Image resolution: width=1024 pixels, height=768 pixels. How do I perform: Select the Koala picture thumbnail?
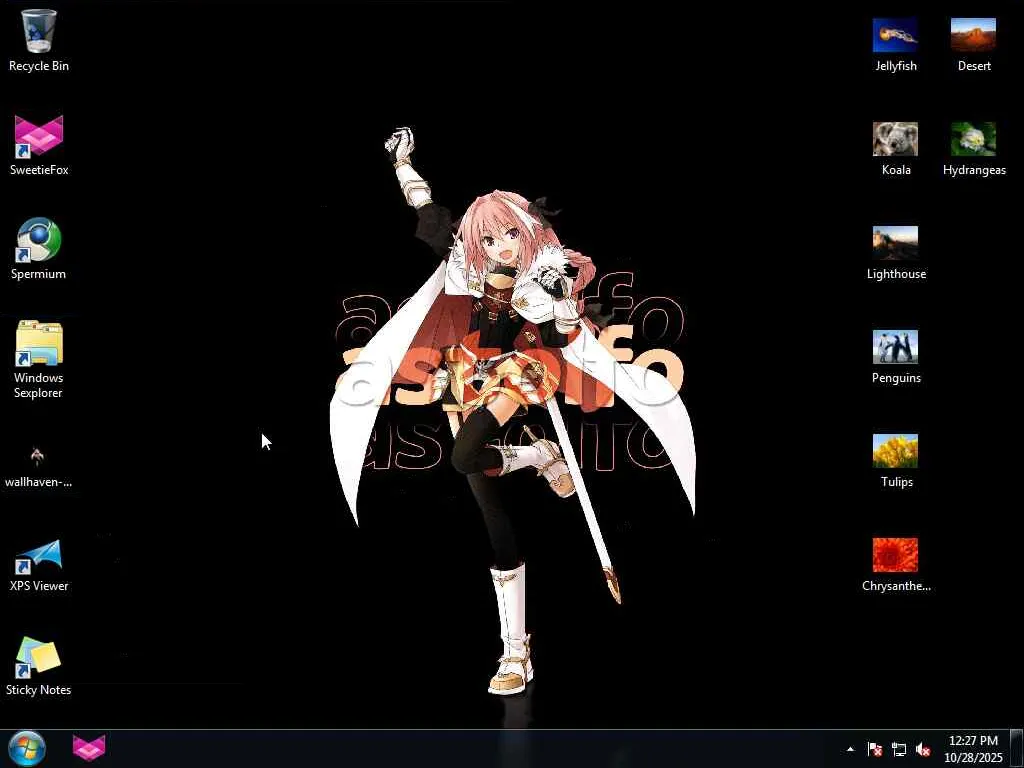(x=895, y=149)
